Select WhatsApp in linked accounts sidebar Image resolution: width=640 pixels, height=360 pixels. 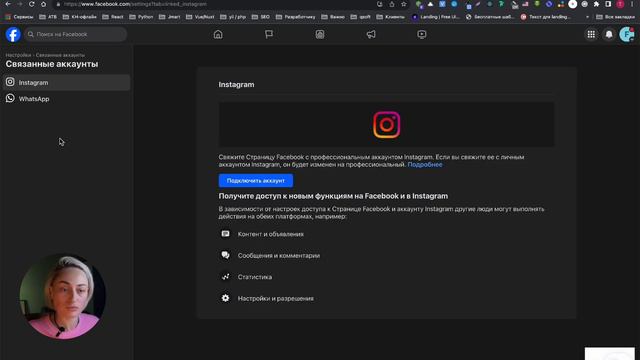67,99
